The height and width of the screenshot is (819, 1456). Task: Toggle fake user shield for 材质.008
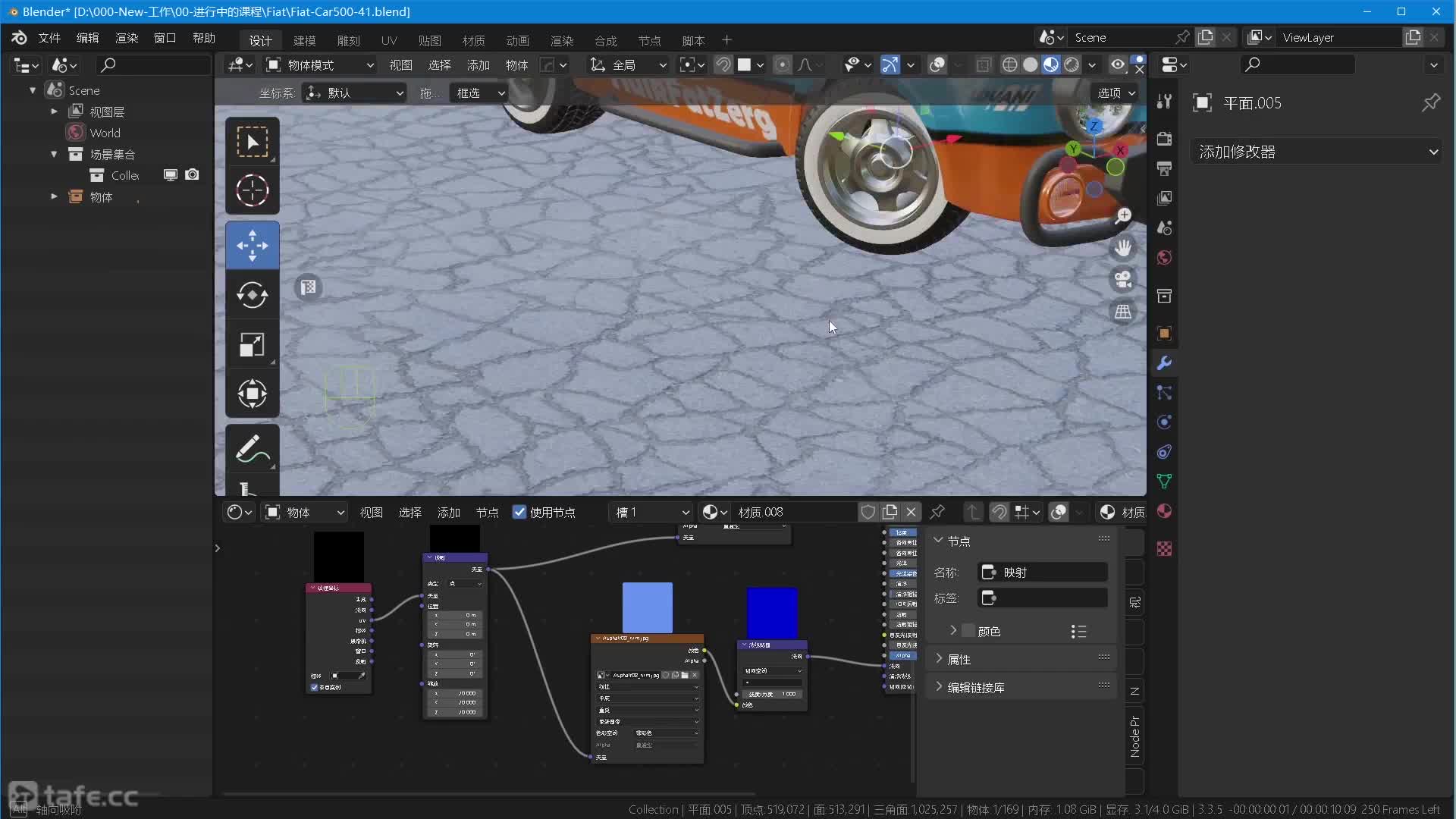pos(868,512)
